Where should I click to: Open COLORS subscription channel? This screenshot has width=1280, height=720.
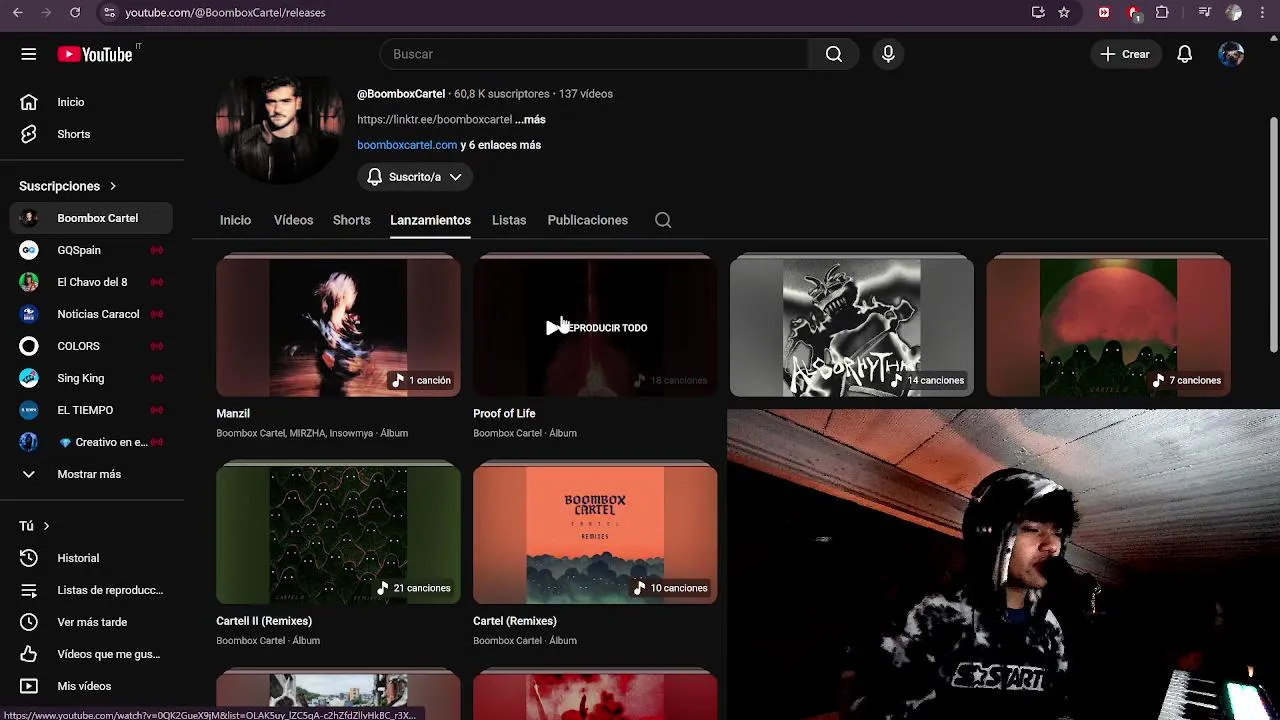point(92,346)
